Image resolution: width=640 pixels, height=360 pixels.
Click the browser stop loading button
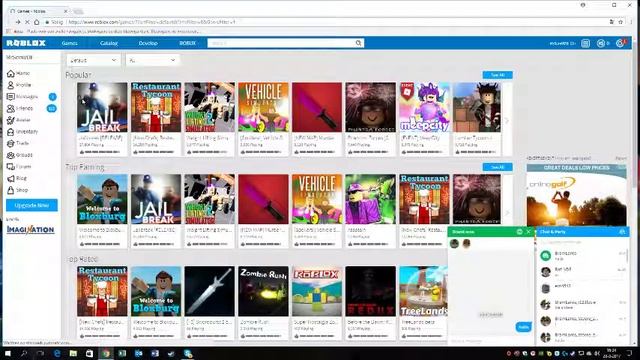[x=27, y=22]
